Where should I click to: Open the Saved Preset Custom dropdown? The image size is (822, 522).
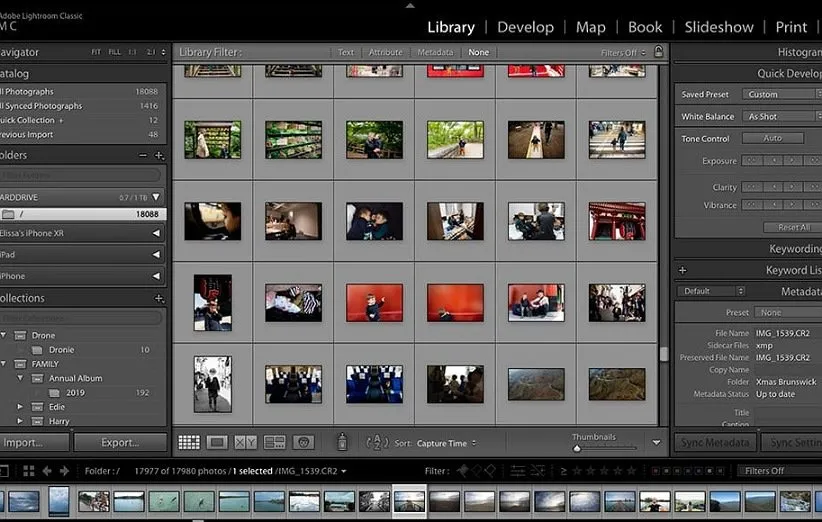780,94
